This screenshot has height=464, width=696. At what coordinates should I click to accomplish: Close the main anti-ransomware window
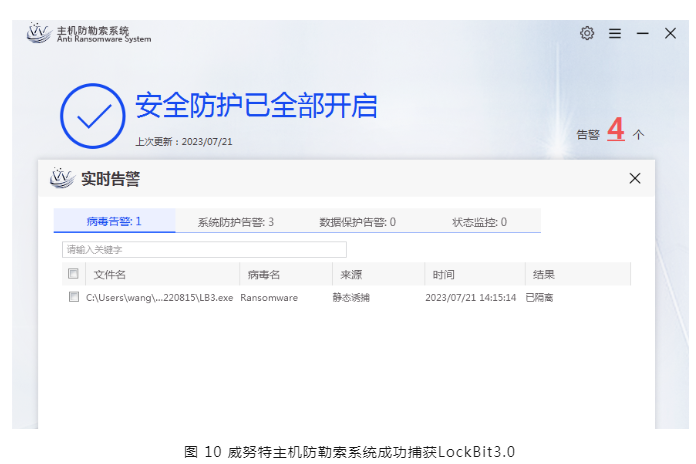(670, 33)
